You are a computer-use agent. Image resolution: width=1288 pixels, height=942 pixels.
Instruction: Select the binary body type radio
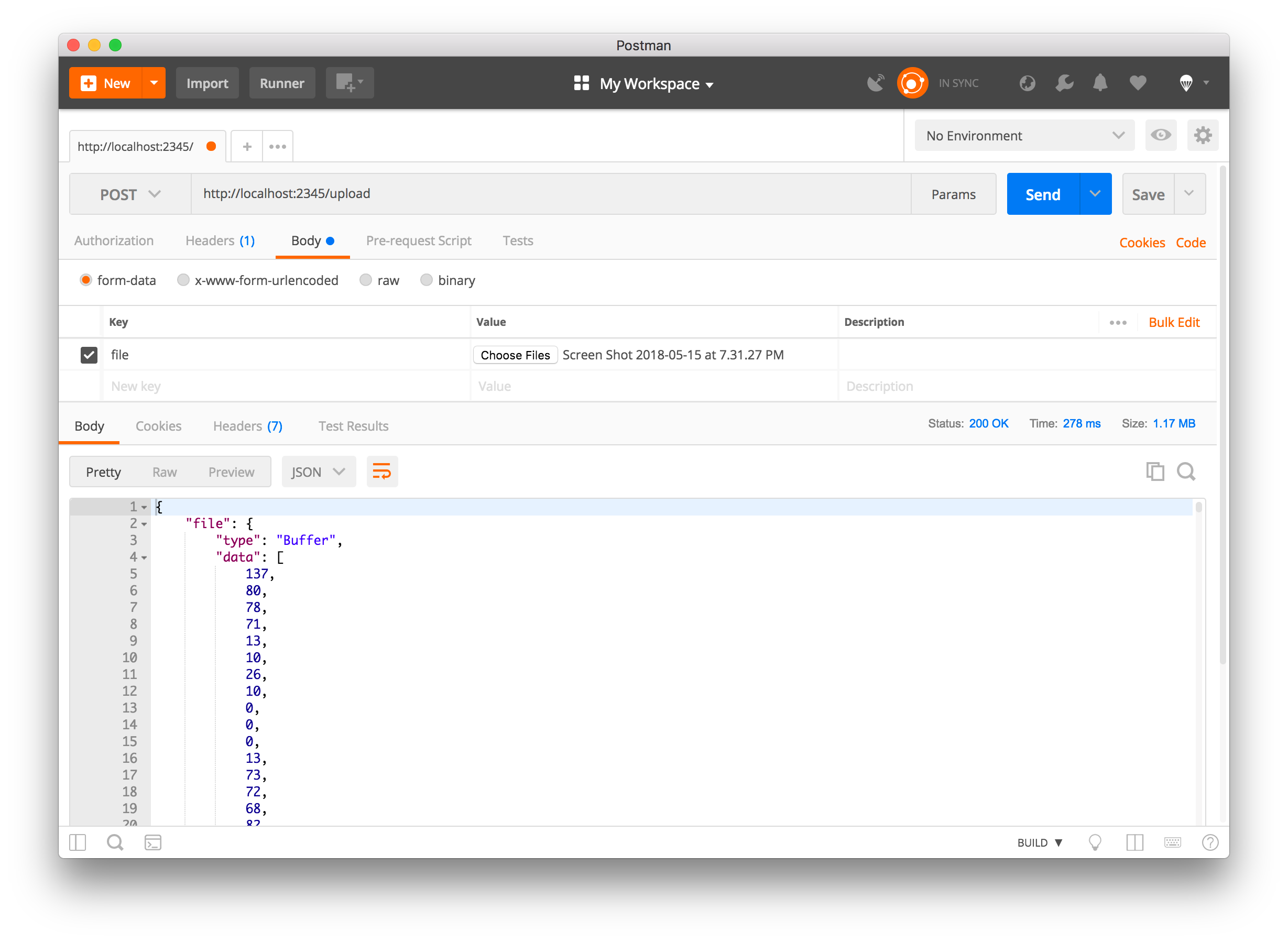(x=427, y=280)
